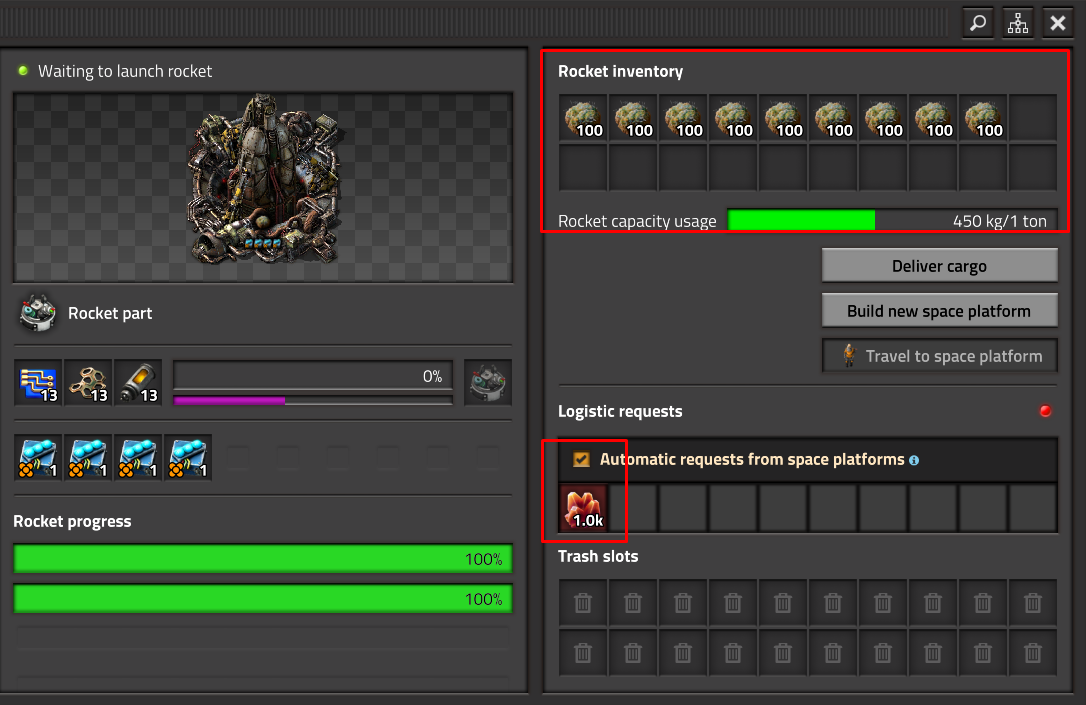Click the "Waiting to launch rocket" status text
This screenshot has width=1086, height=705.
125,71
